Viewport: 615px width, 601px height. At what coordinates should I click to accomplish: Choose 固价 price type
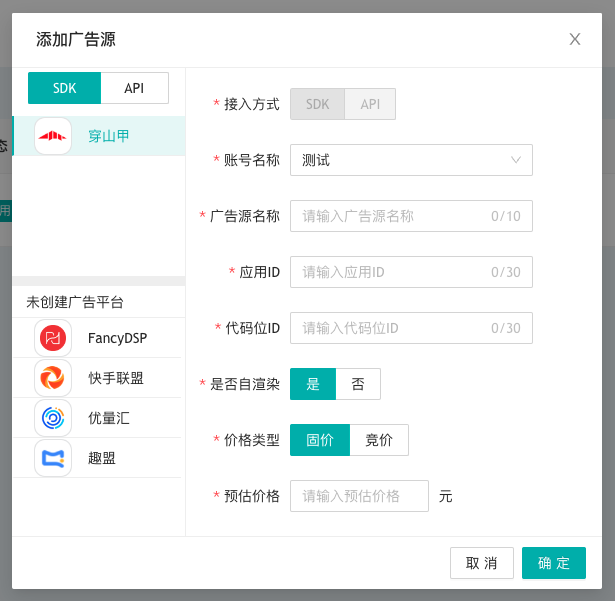click(x=320, y=440)
